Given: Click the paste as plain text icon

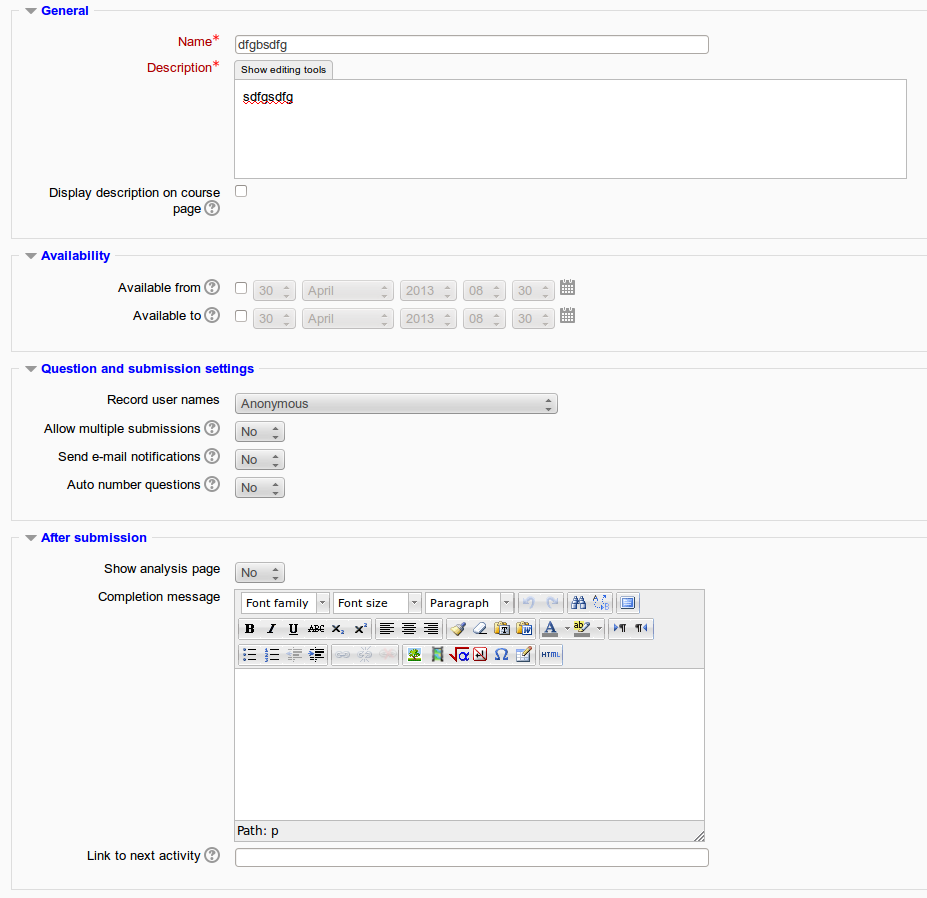Looking at the screenshot, I should pos(502,628).
